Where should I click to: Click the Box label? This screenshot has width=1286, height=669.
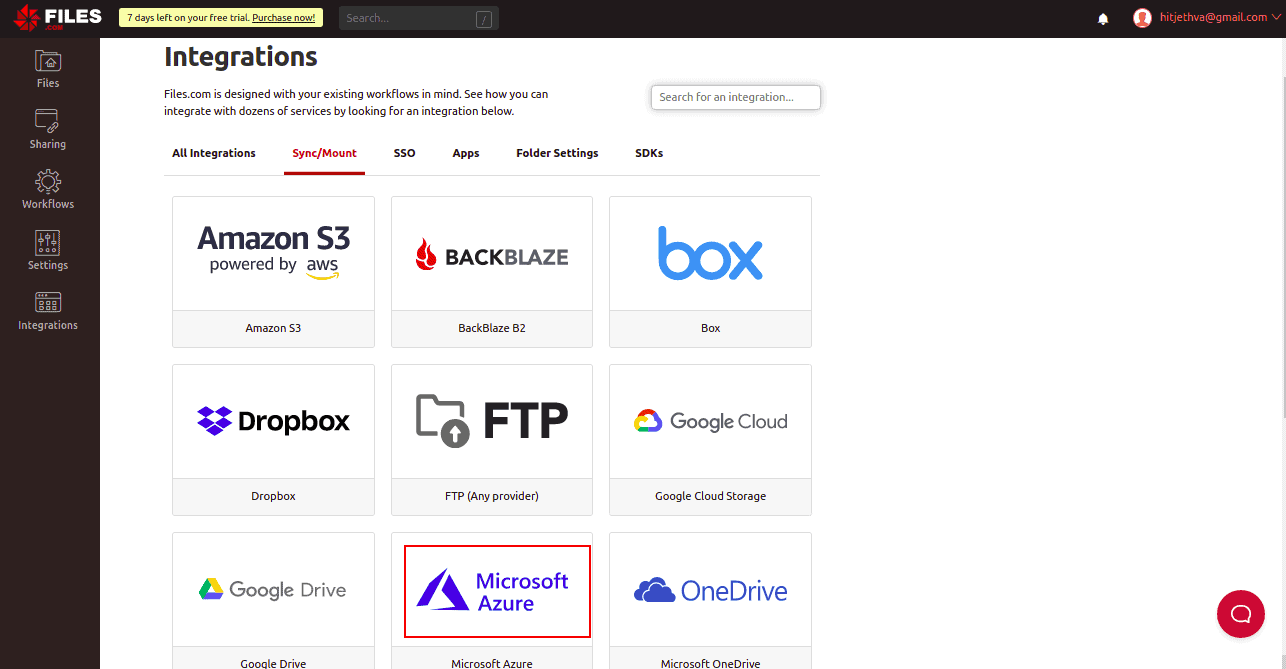[x=710, y=328]
